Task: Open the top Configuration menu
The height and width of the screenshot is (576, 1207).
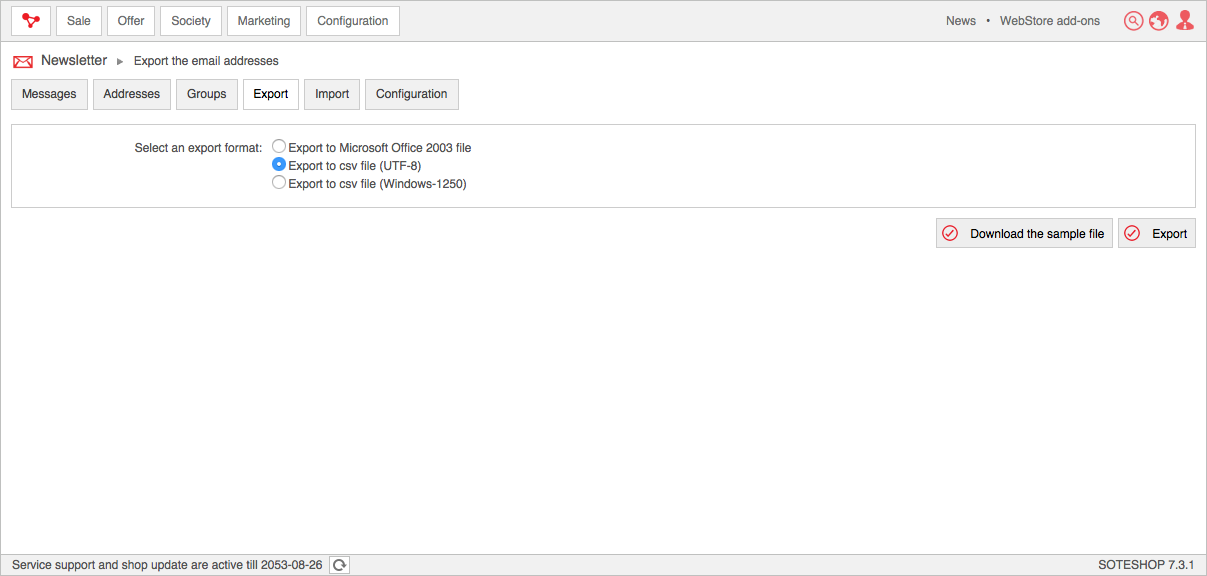Action: click(353, 21)
